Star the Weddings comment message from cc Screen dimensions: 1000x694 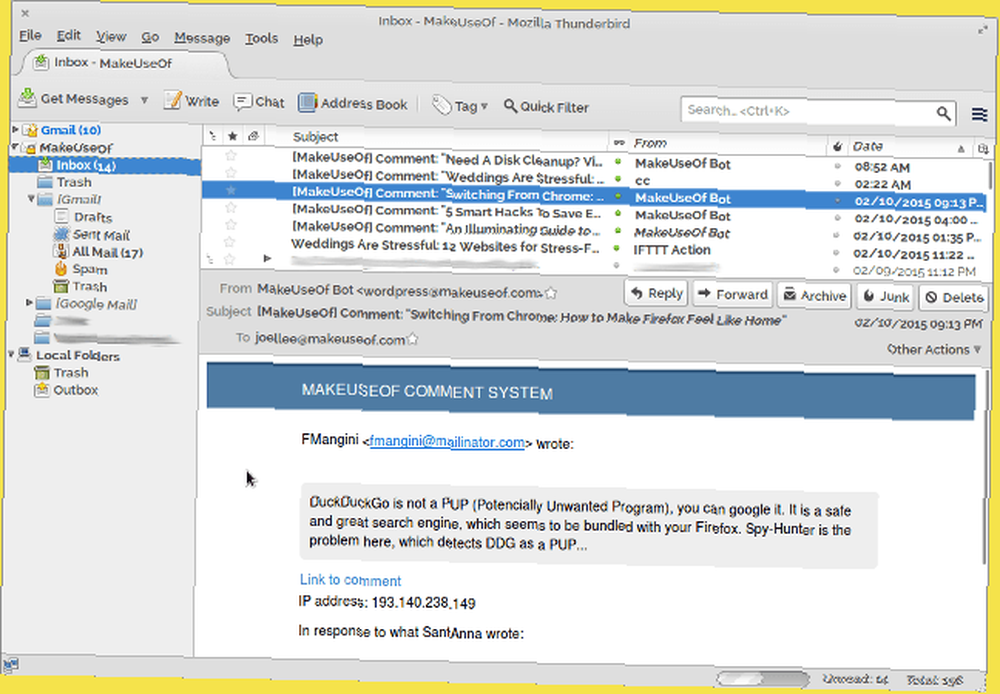pos(231,172)
